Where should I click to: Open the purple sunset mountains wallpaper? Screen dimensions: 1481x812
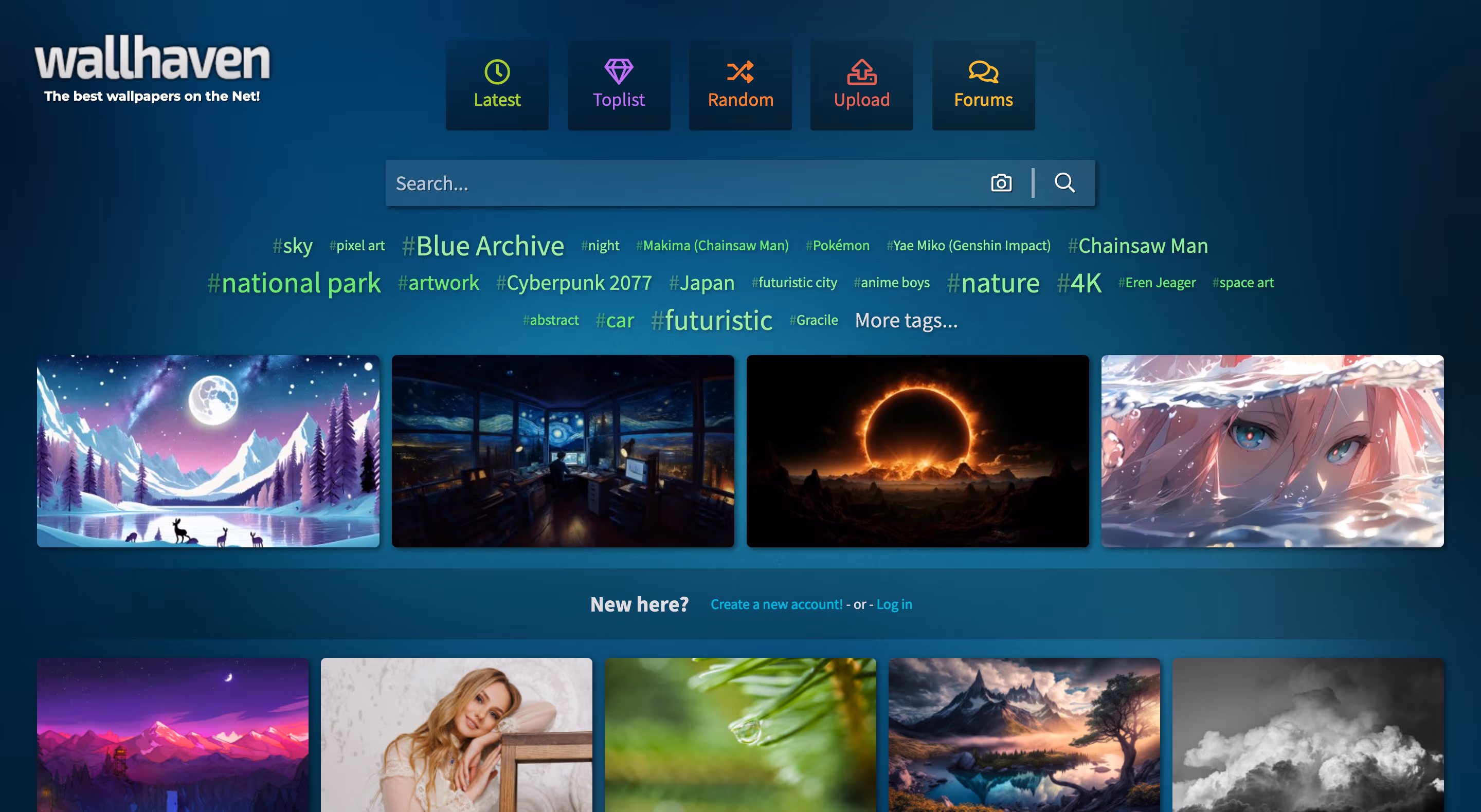172,735
